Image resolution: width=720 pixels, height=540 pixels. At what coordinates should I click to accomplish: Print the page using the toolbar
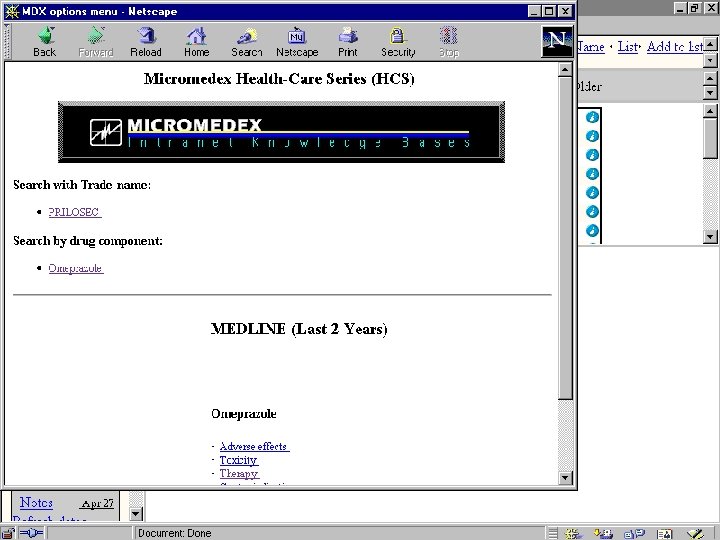click(x=348, y=42)
